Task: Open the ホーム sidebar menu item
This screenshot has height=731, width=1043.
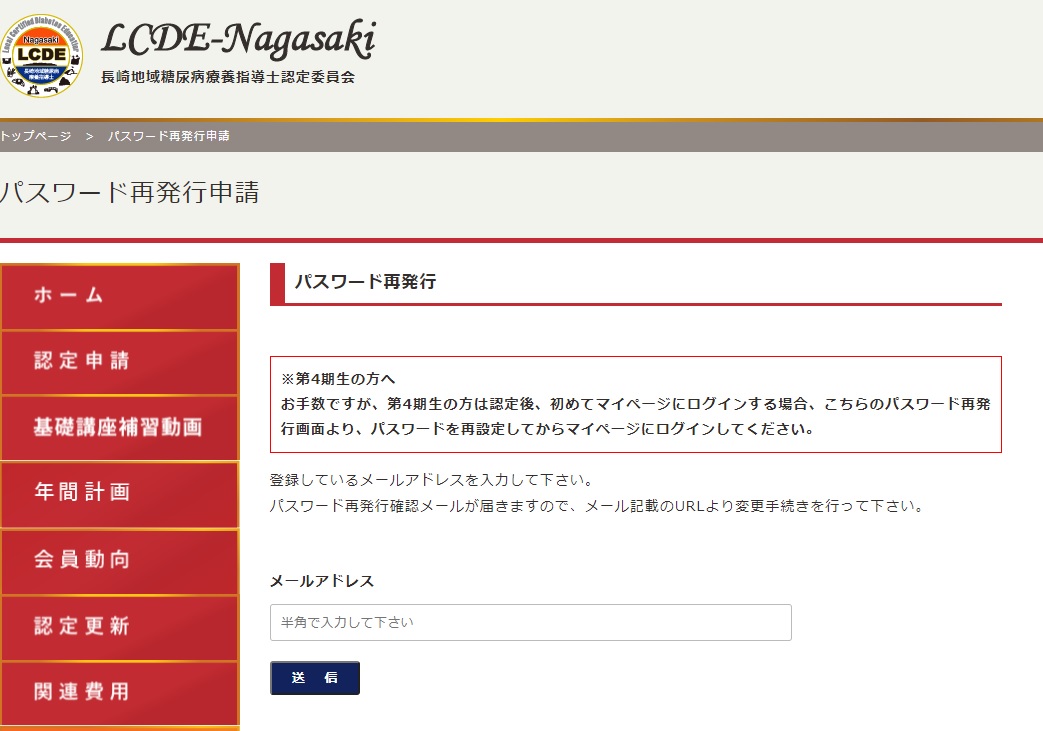Action: pos(120,296)
